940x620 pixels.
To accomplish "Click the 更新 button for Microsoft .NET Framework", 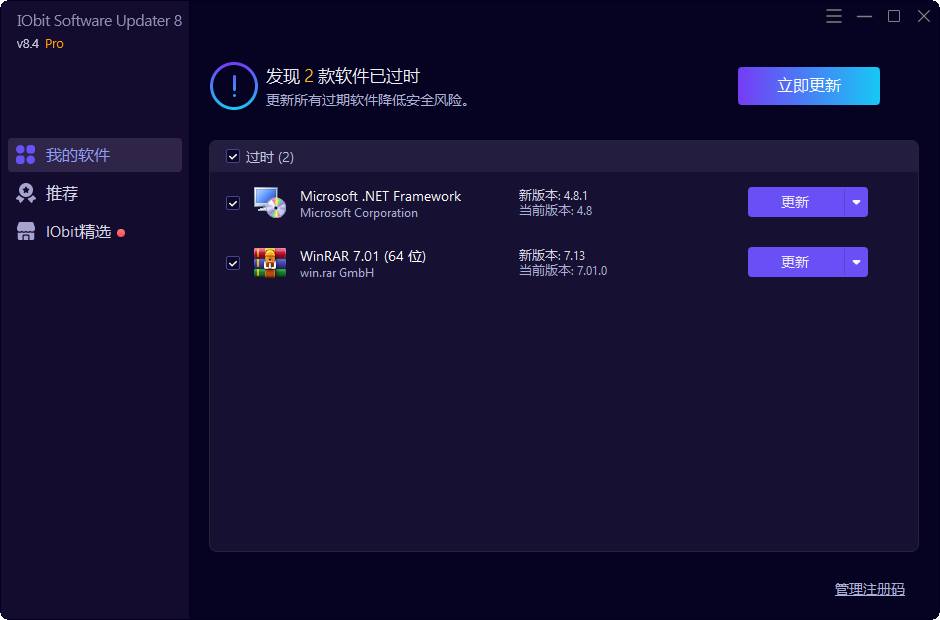I will (x=794, y=202).
